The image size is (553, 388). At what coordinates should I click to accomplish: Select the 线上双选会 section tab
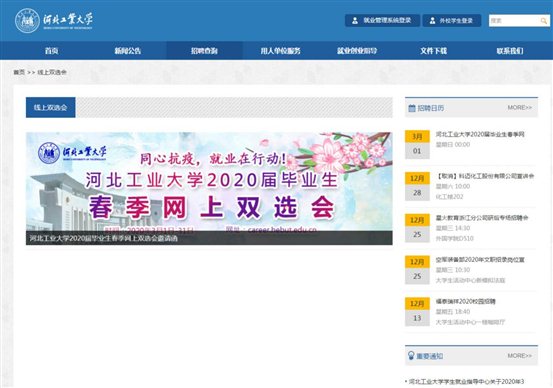click(x=50, y=108)
